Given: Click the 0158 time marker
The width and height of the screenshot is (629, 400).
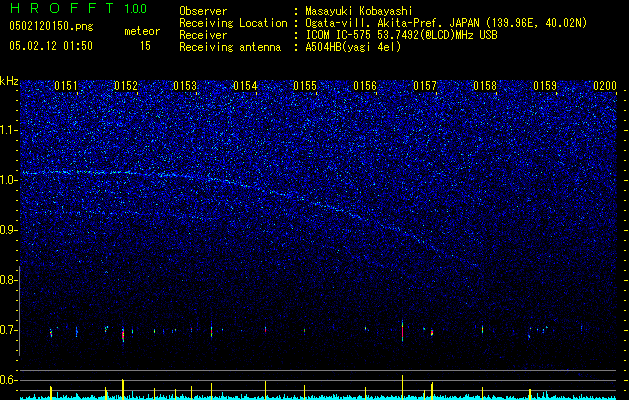Looking at the screenshot, I should pos(485,86).
